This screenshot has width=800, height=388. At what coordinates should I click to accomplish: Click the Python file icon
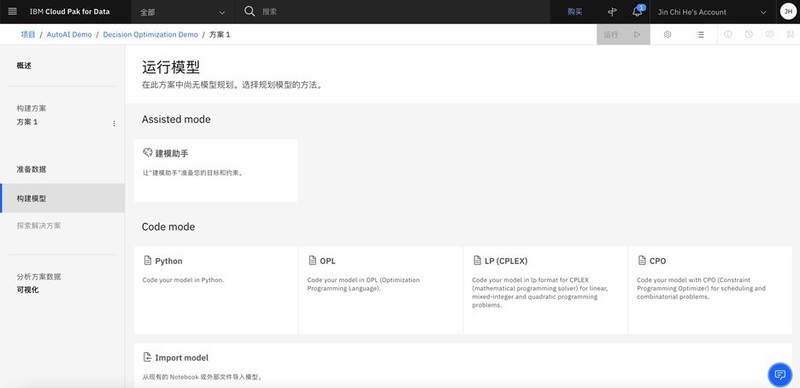(147, 260)
